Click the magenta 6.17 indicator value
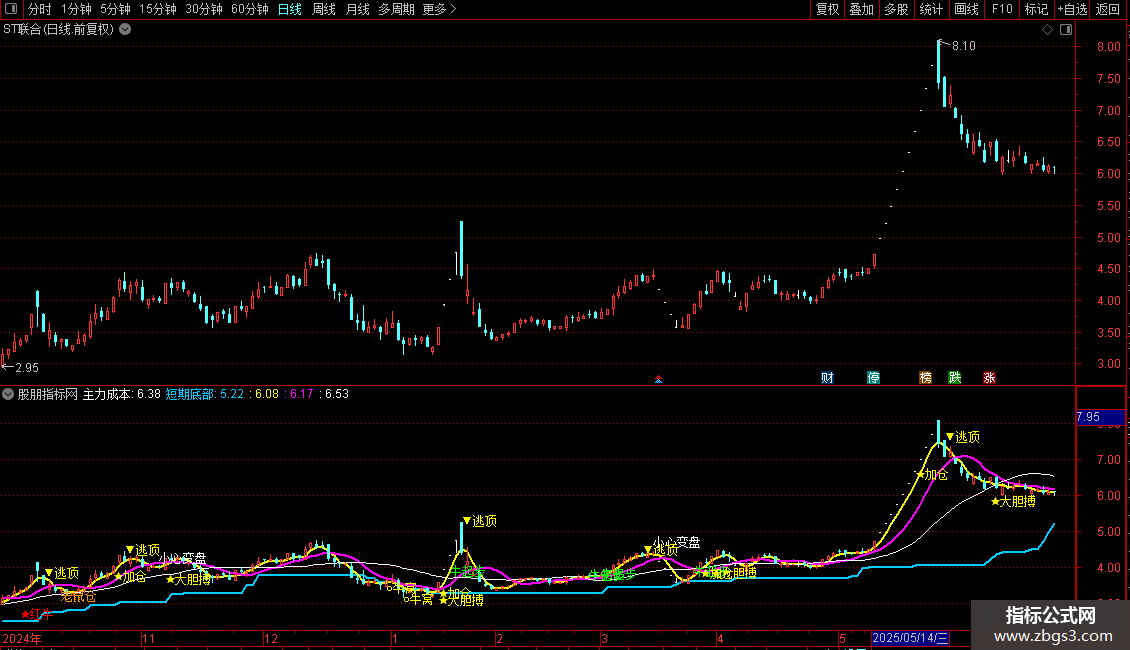 pos(301,394)
